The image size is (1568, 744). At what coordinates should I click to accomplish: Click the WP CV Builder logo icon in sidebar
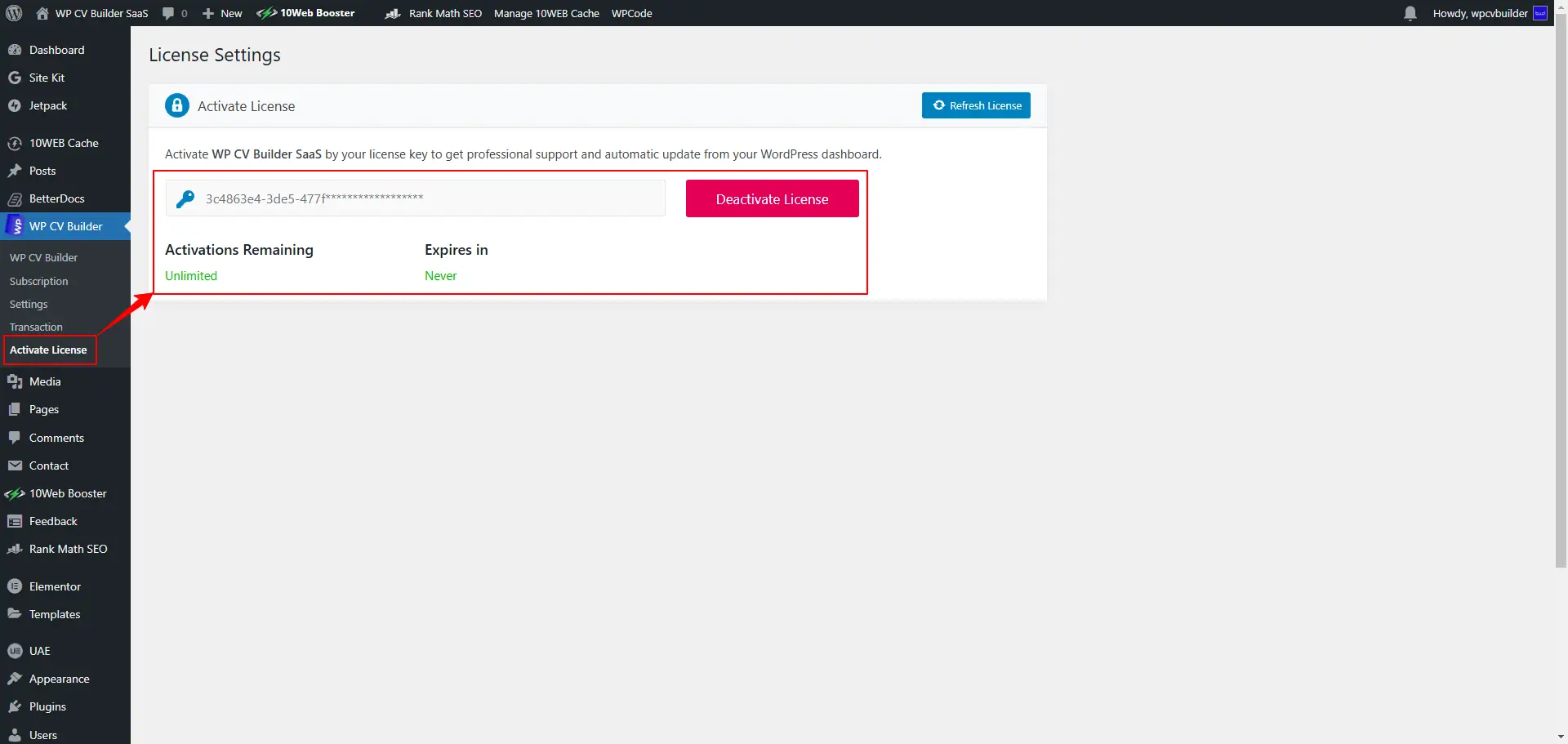(15, 225)
